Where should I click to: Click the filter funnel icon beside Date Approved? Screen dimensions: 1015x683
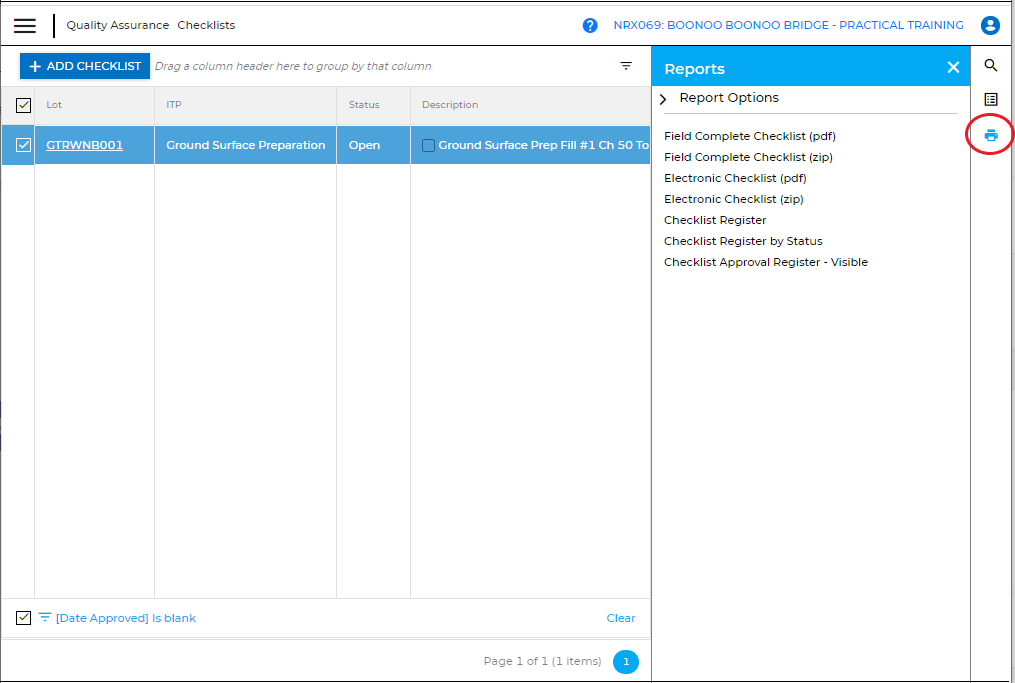tap(45, 618)
